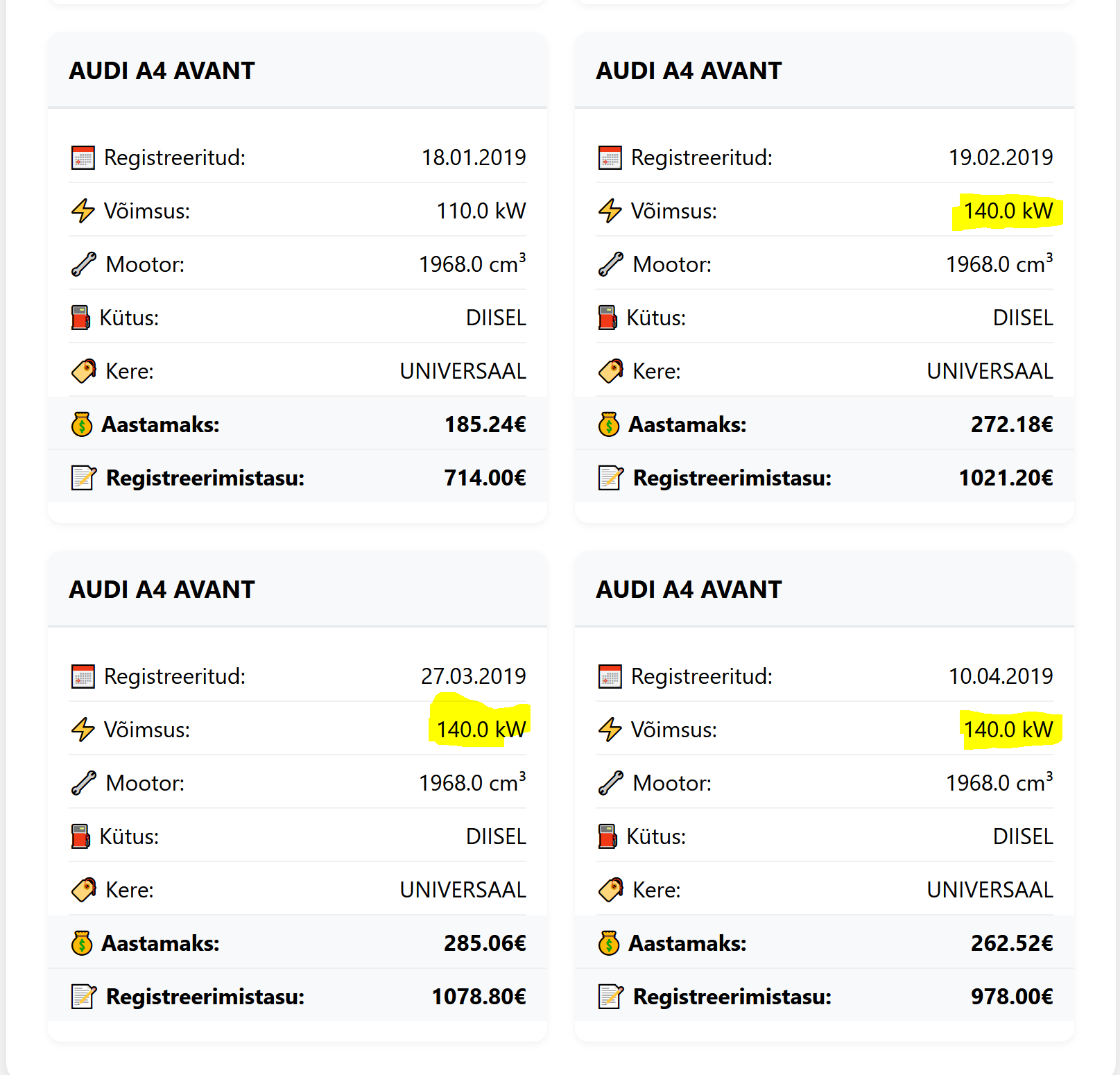1120x1075 pixels.
Task: Click wrench icon in 27.03.2019 card
Action: tap(83, 783)
